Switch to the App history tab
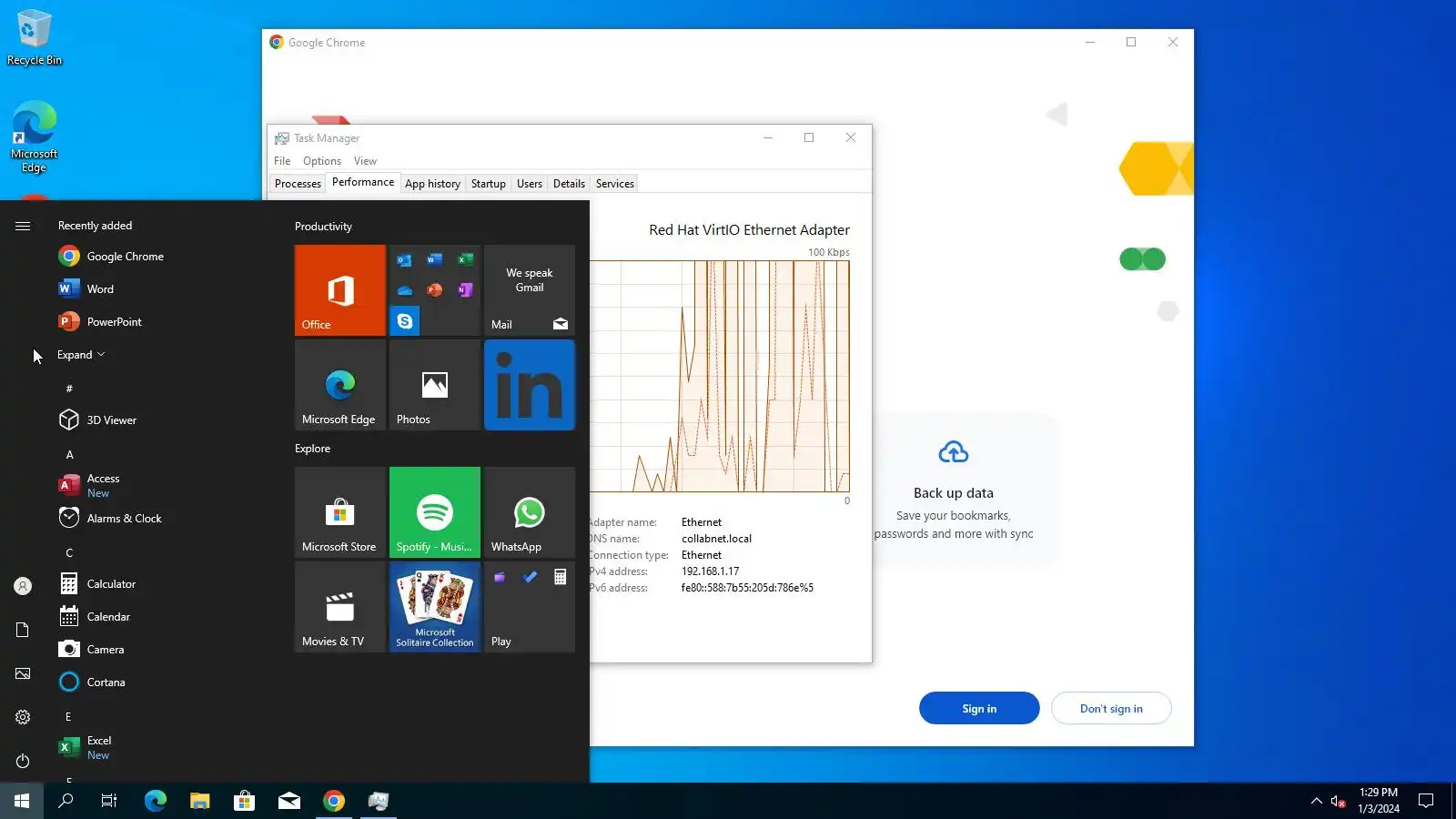The image size is (1456, 819). (432, 184)
